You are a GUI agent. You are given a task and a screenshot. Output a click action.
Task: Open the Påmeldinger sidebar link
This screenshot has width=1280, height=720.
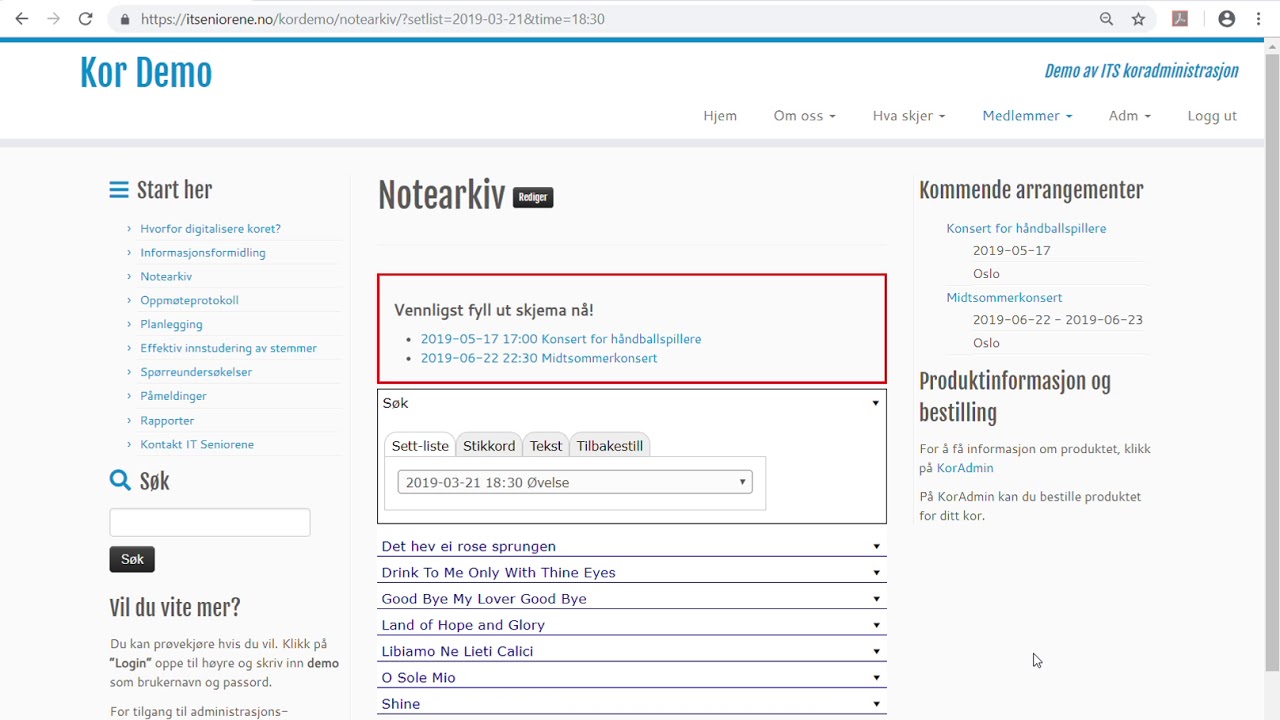click(173, 397)
